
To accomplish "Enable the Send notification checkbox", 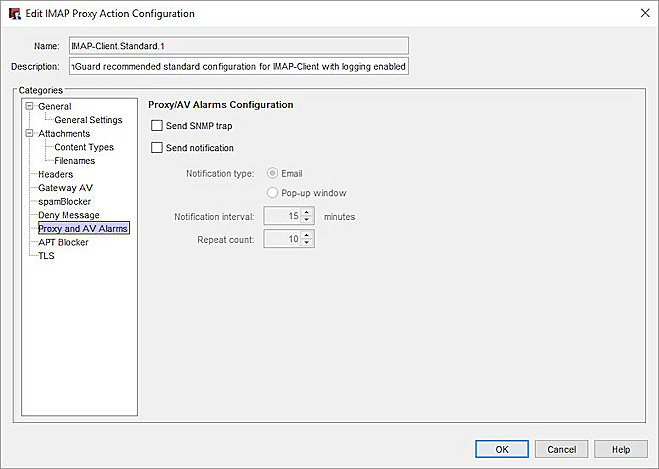I will click(x=156, y=148).
